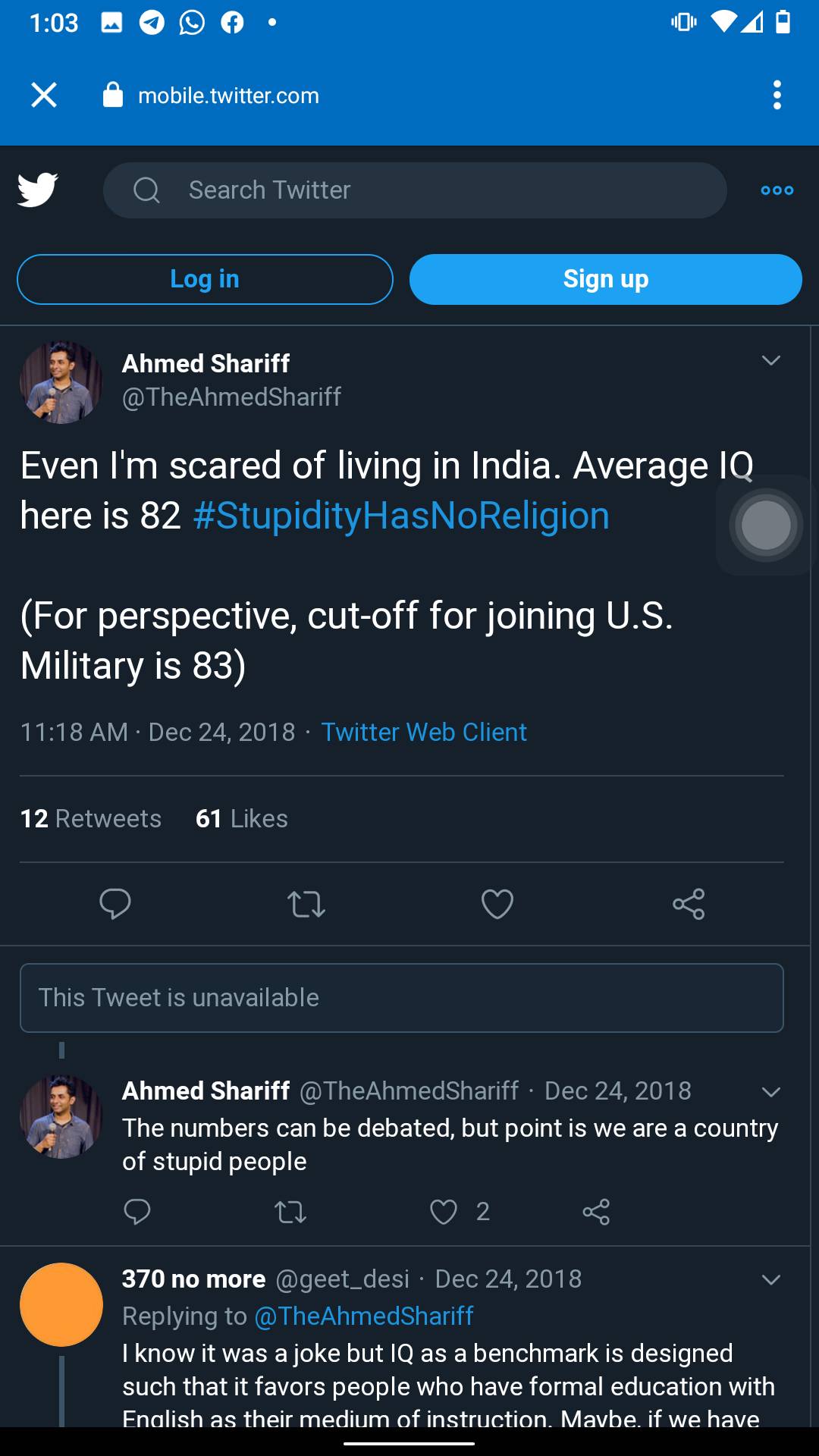Viewport: 819px width, 1456px height.
Task: Like the main tweet with heart icon
Action: pos(497,904)
